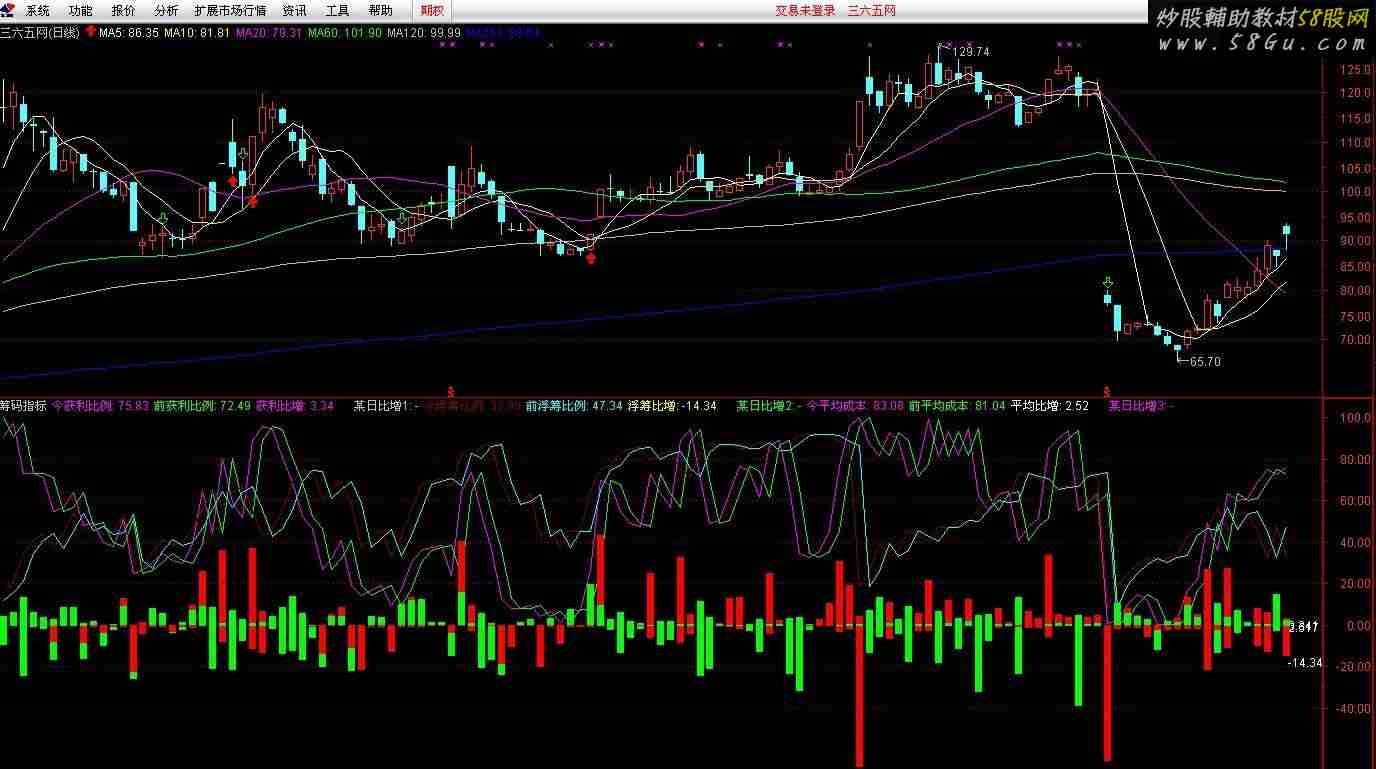
Task: Click 交易未登录 status text
Action: point(805,11)
